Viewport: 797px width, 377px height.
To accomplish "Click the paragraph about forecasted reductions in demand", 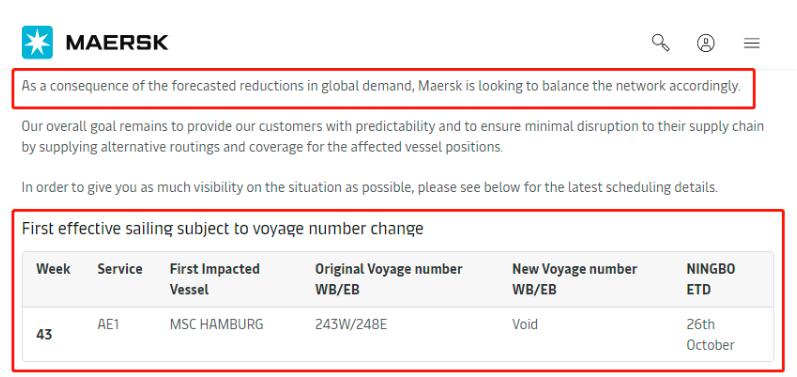I will click(381, 86).
